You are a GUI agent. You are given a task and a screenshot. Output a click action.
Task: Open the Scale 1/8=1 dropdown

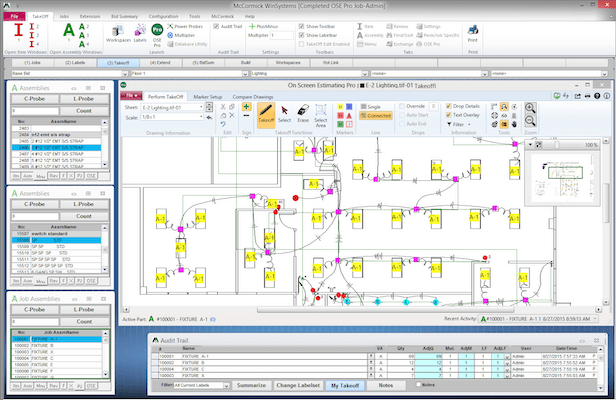[201, 117]
